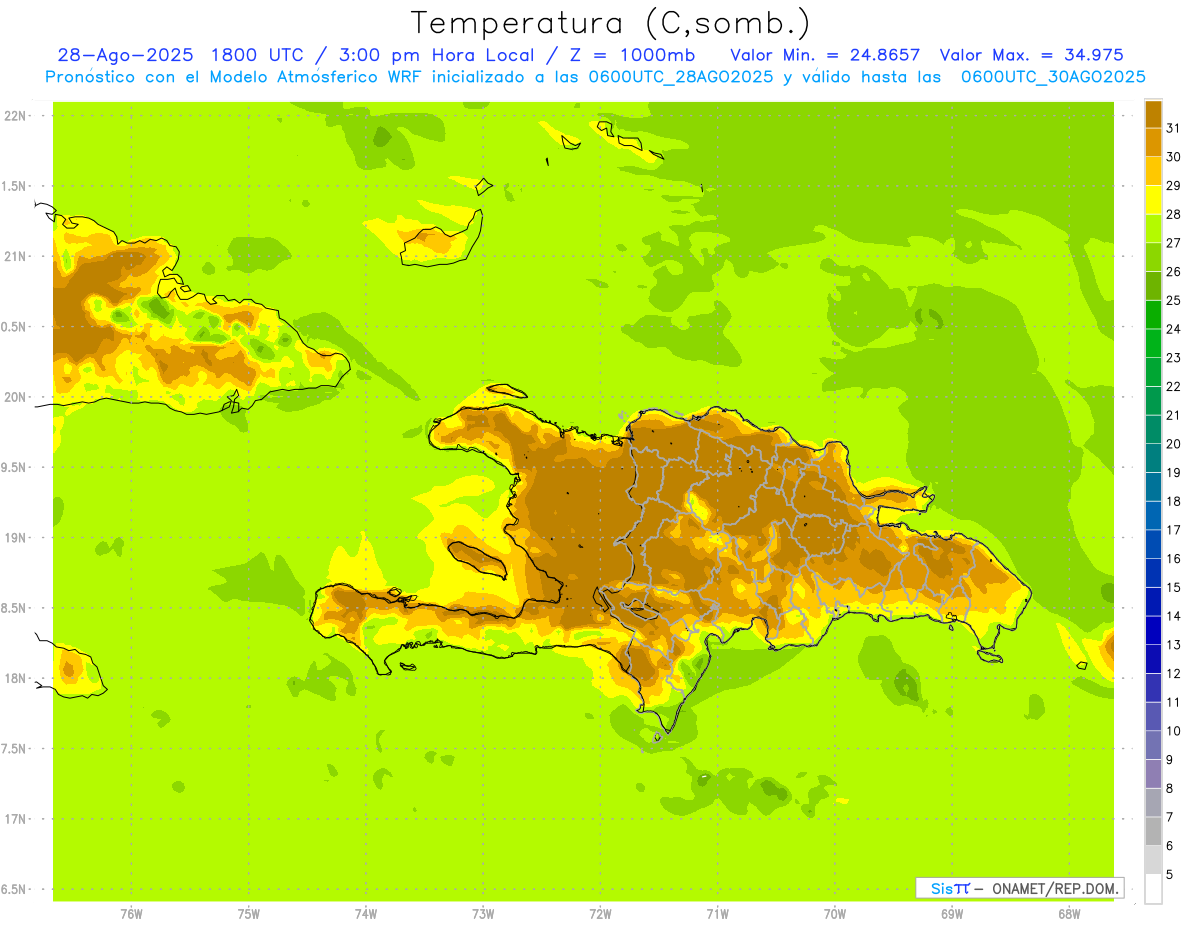This screenshot has height=927, width=1200.
Task: Click the "1.5N" latitude label
Action: point(14,186)
